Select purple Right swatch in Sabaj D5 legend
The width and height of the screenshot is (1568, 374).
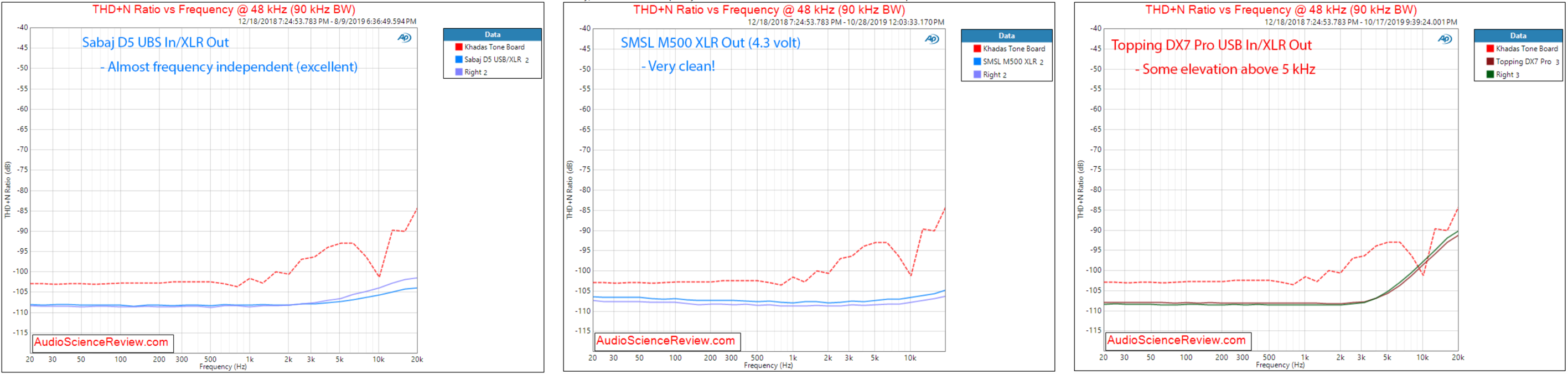[459, 72]
